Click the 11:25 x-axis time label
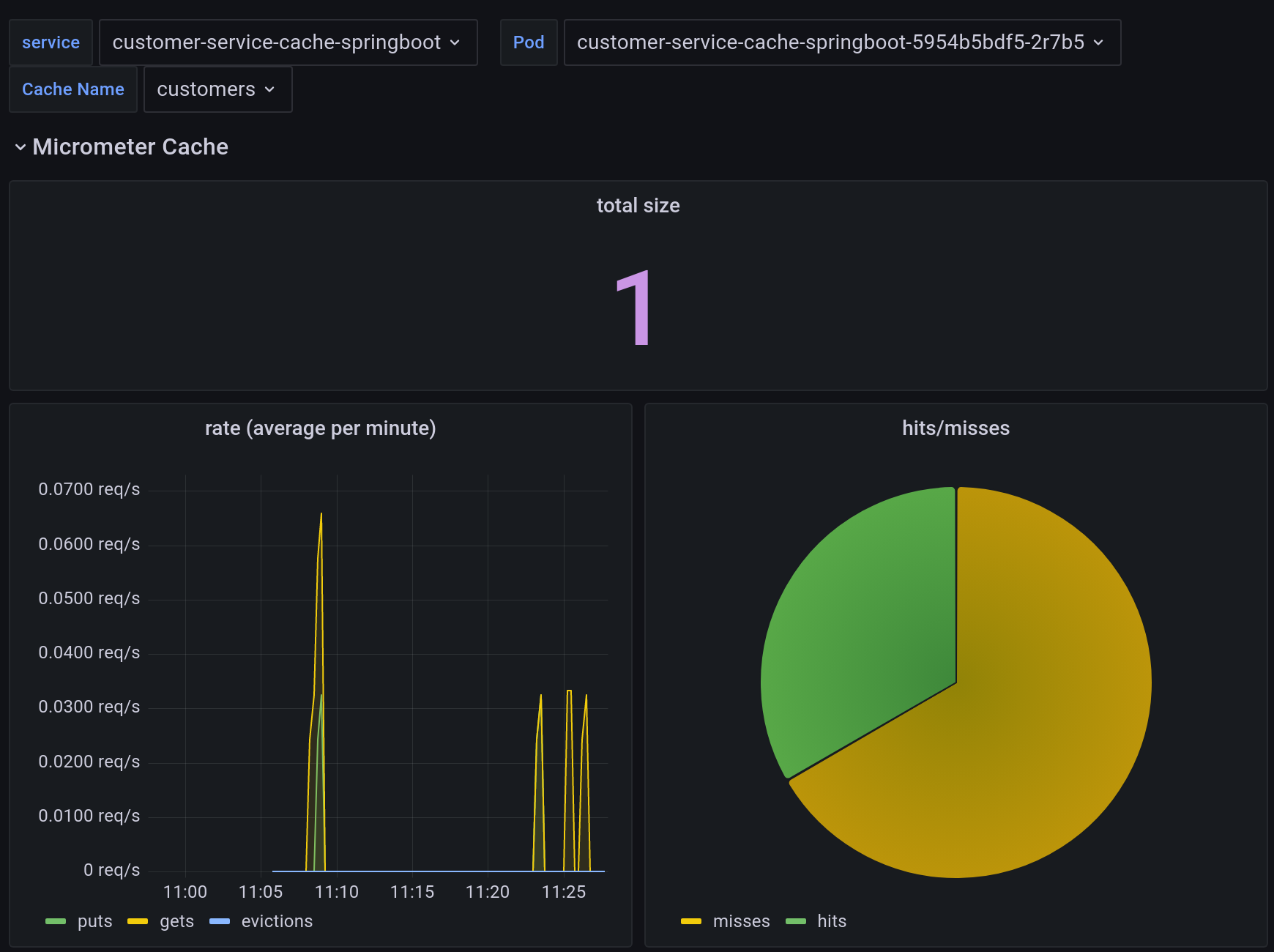This screenshot has width=1274, height=952. pyautogui.click(x=564, y=892)
